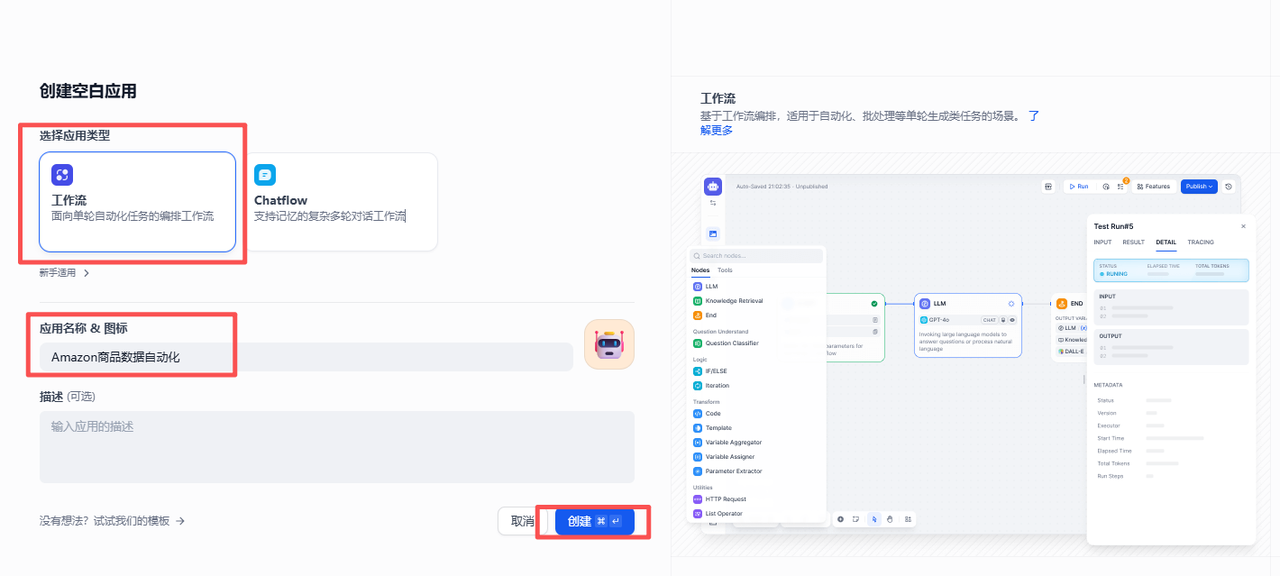Click the app name field containing Amazon商品数据自动化
Screen dimensions: 1280x576
pyautogui.click(x=306, y=357)
